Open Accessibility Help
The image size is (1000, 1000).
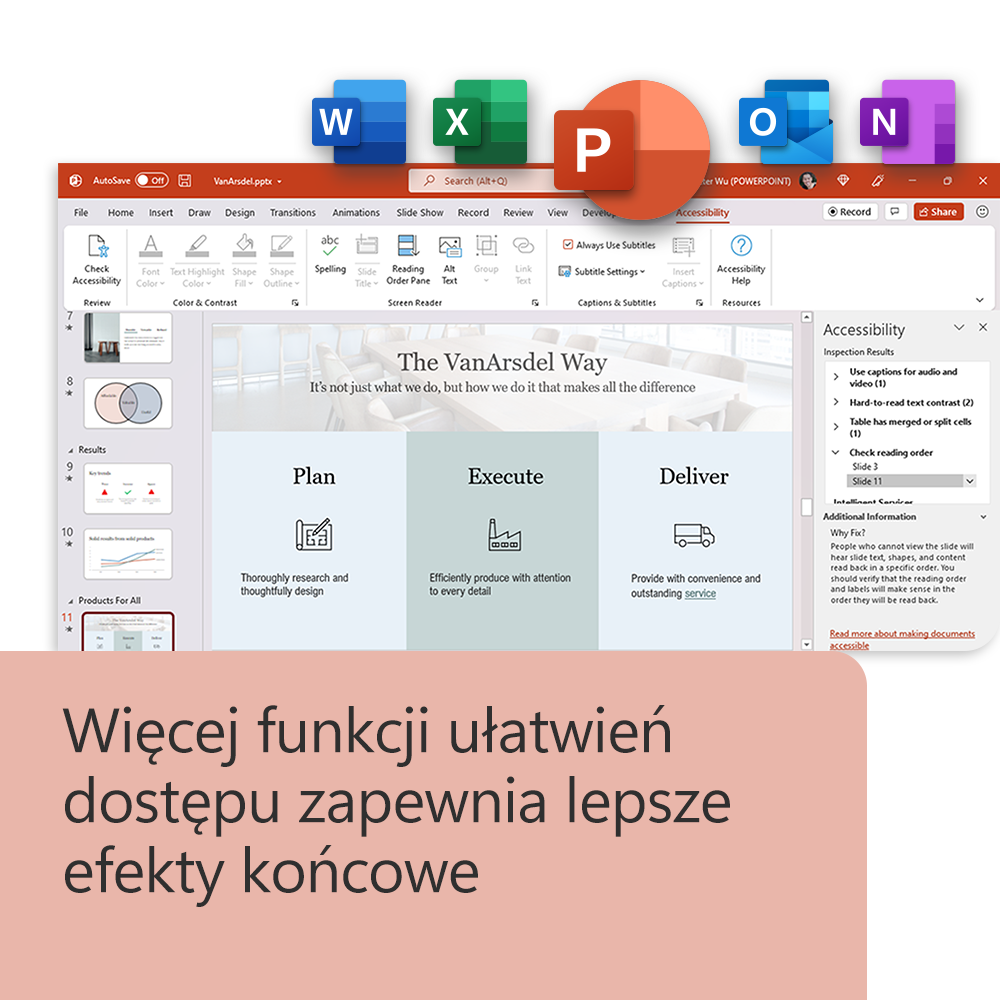tap(741, 260)
